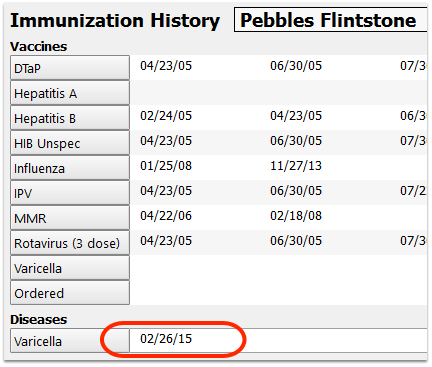Click the Rotavirus (3 dose) button
The height and width of the screenshot is (367, 432).
[70, 243]
